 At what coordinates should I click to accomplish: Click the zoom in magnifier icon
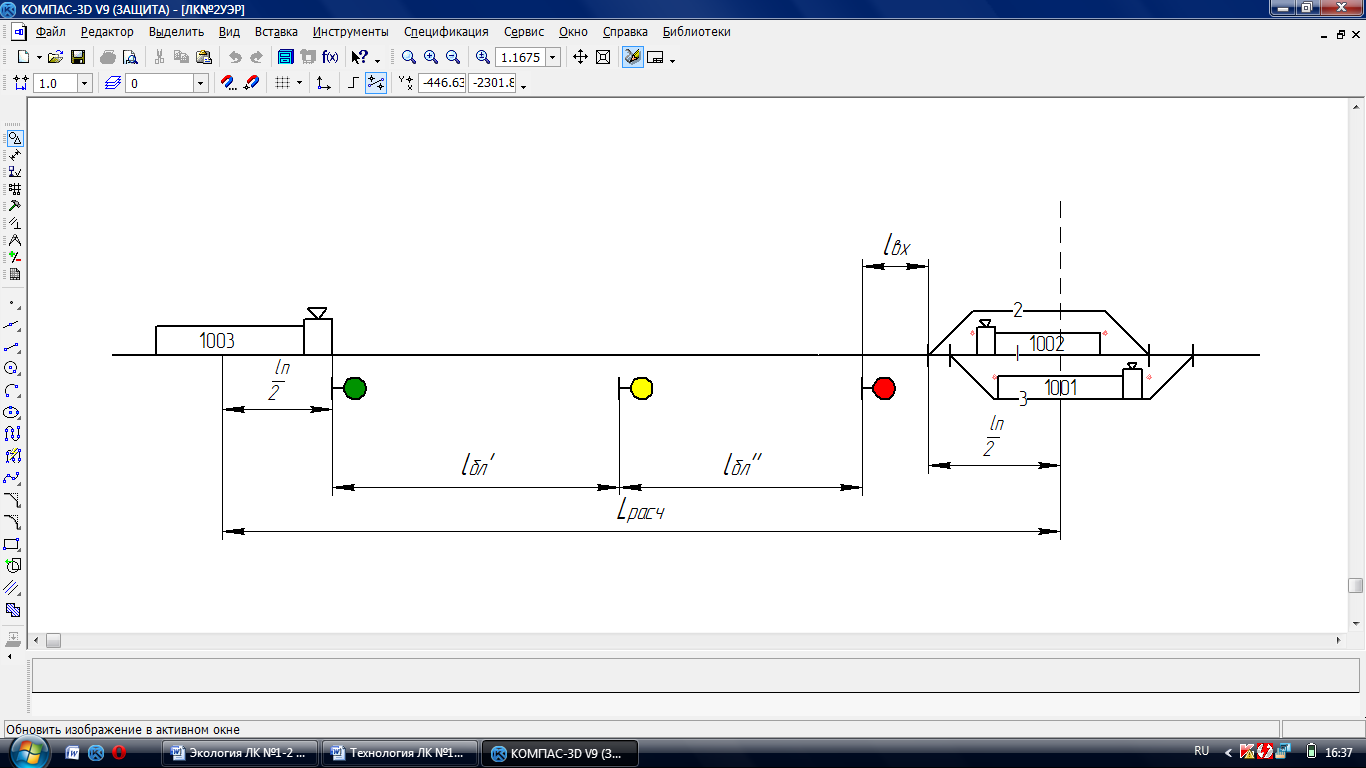coord(430,58)
